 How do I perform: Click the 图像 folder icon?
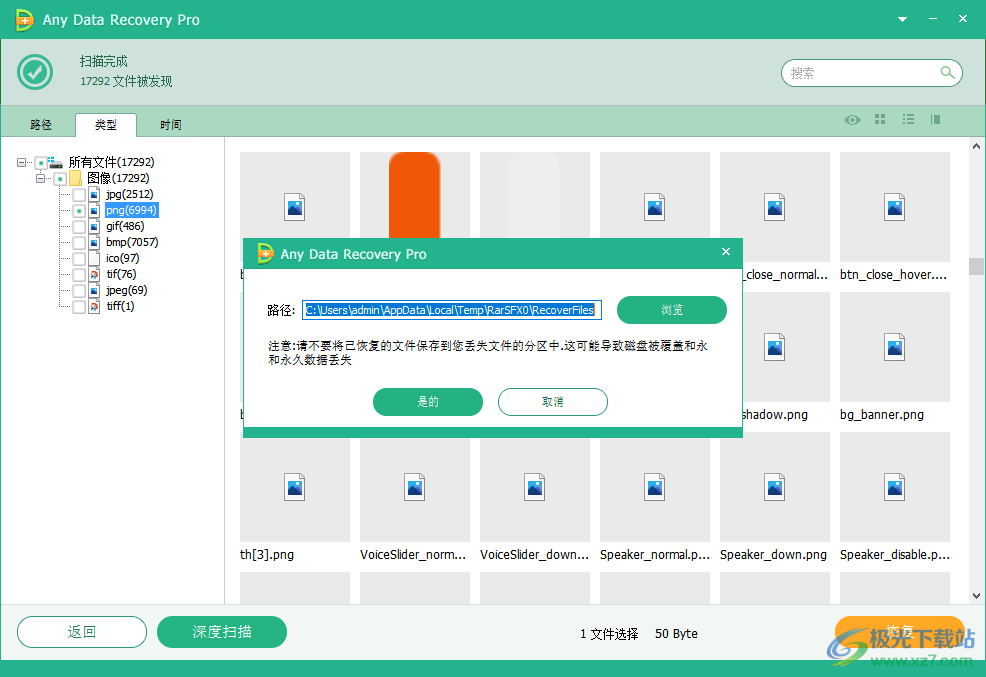tap(75, 179)
